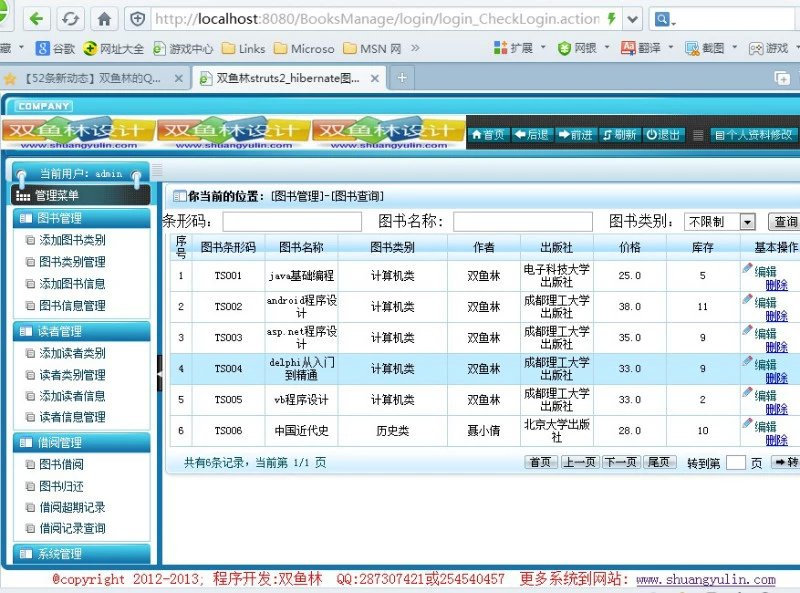This screenshot has height=593, width=800.
Task: Open the 截图 screenshot menu
Action: tap(711, 48)
